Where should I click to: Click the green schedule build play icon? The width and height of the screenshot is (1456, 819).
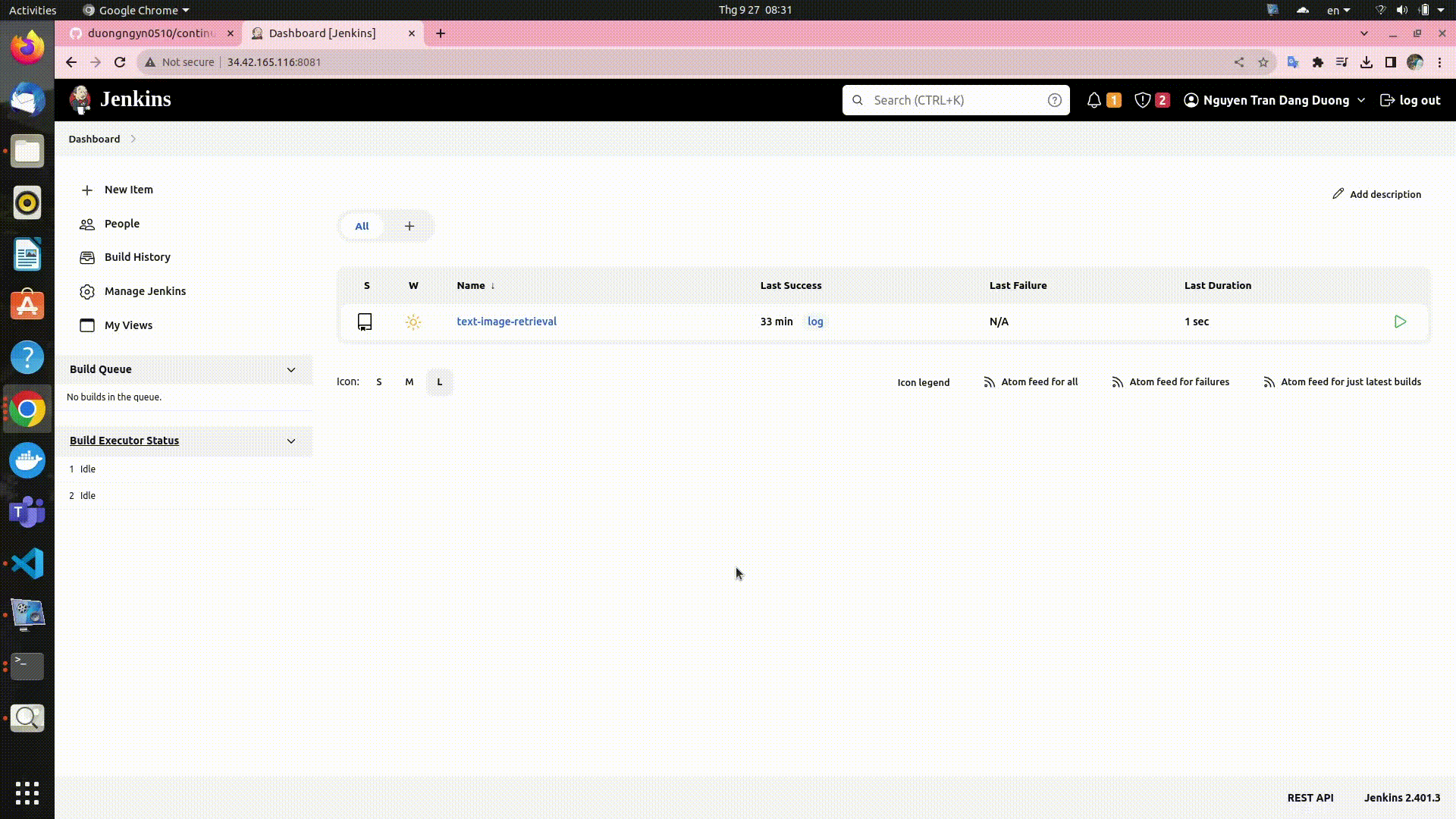[x=1400, y=322]
